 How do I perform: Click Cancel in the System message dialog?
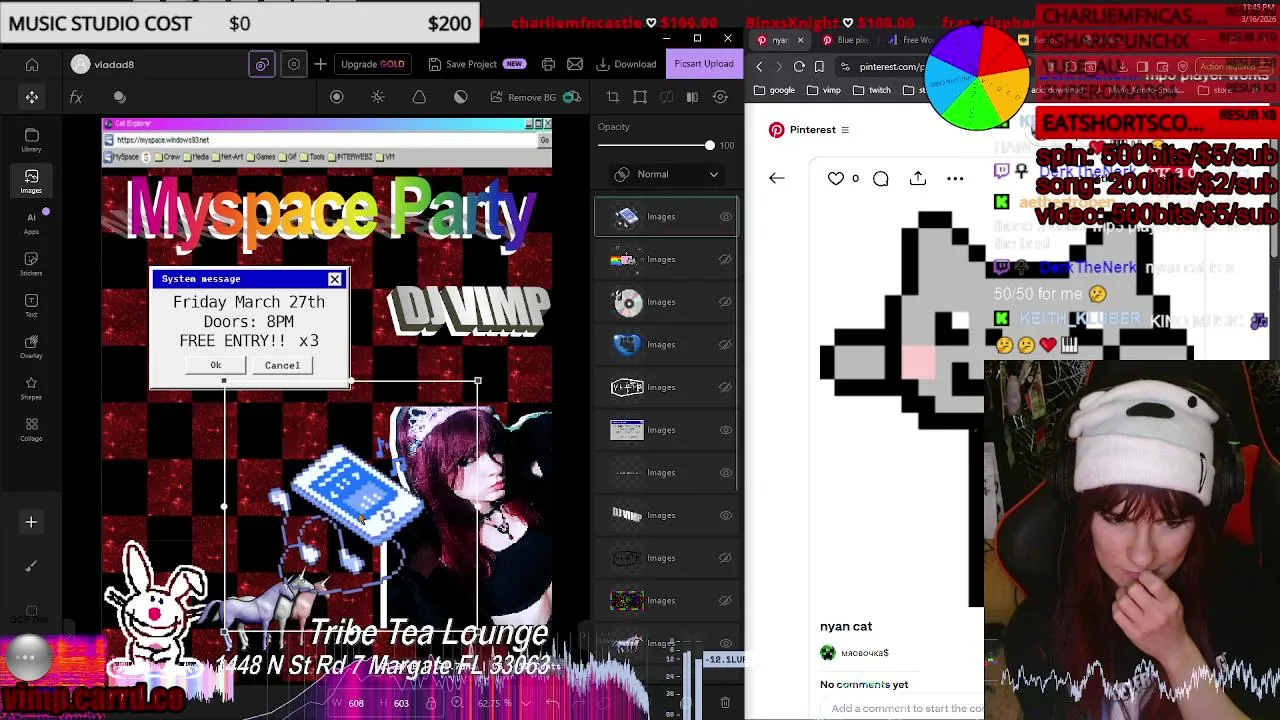[x=282, y=365]
